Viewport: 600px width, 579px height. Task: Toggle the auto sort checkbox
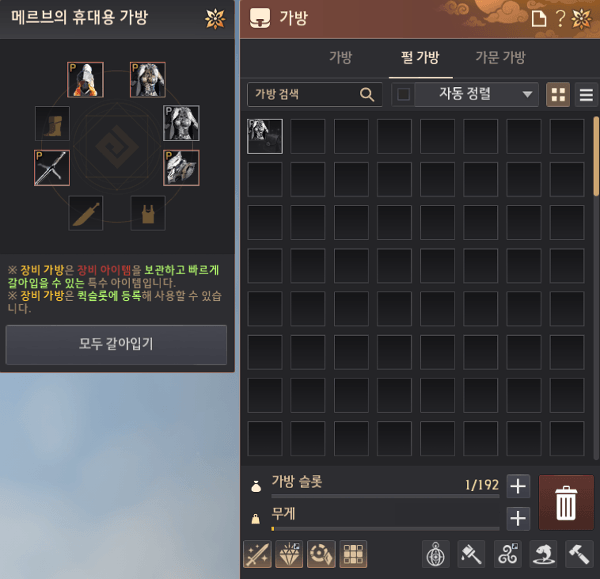coord(403,94)
